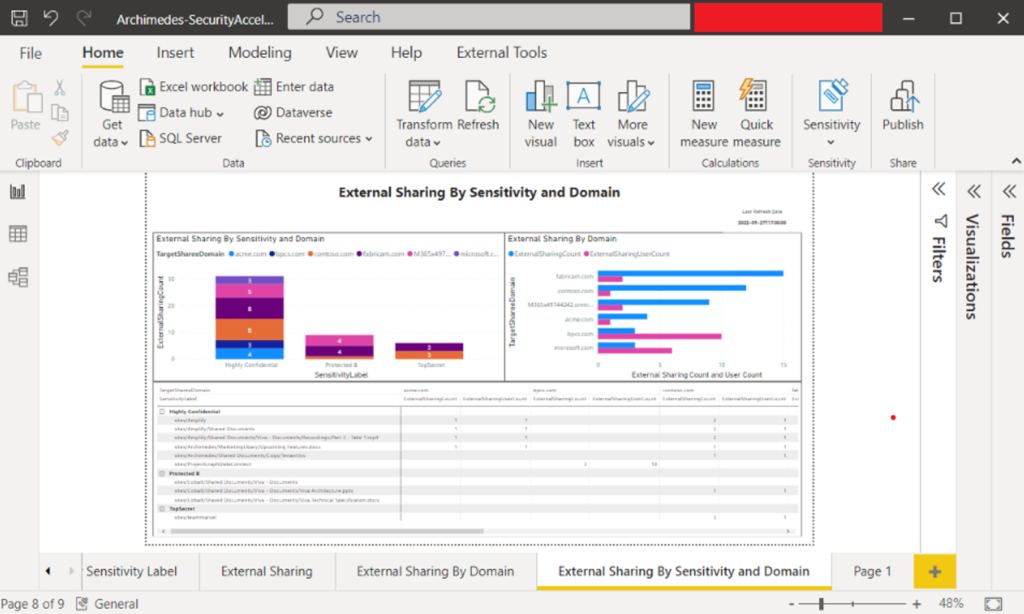Expand the Filters pane

[x=938, y=189]
